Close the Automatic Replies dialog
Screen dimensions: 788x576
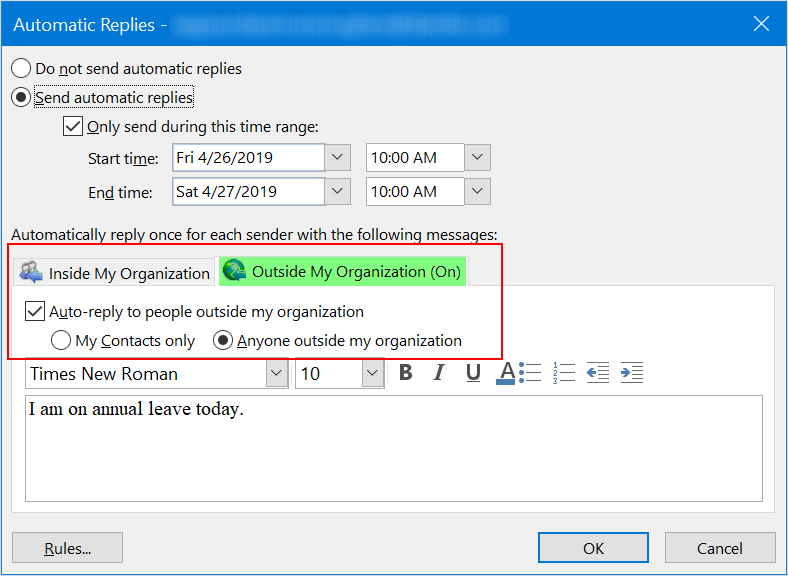coord(762,23)
